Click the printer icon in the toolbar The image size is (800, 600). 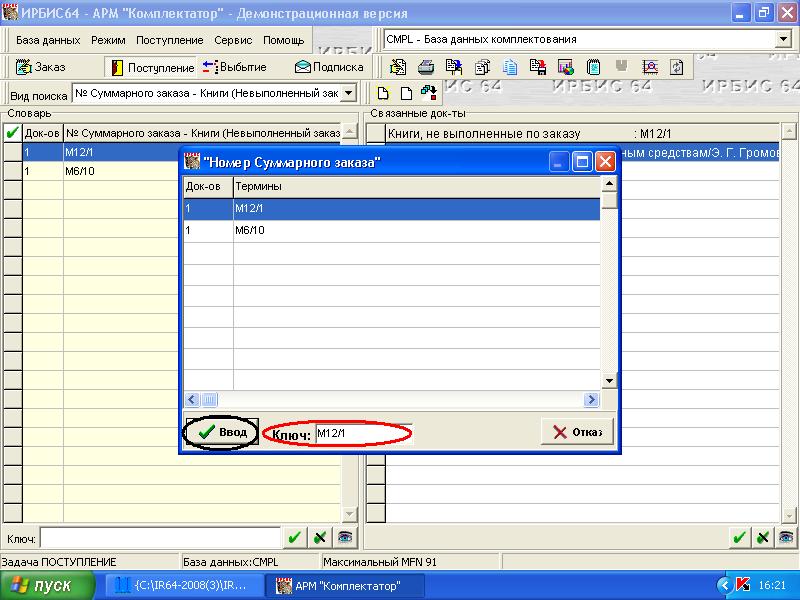click(x=426, y=67)
